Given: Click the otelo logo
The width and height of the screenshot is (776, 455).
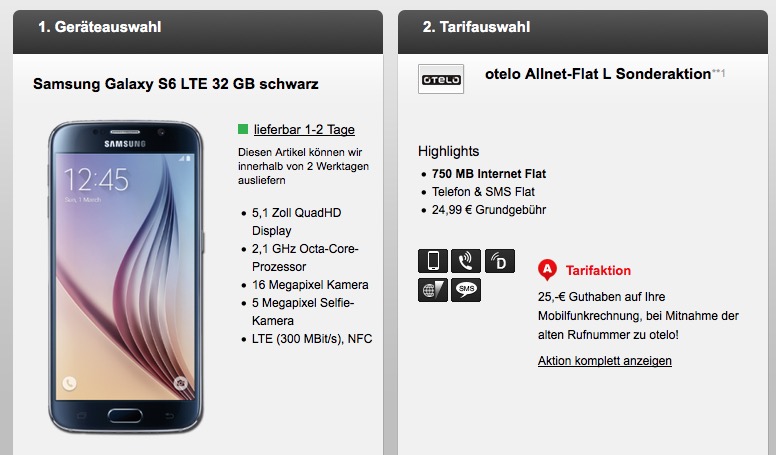Looking at the screenshot, I should coord(441,79).
